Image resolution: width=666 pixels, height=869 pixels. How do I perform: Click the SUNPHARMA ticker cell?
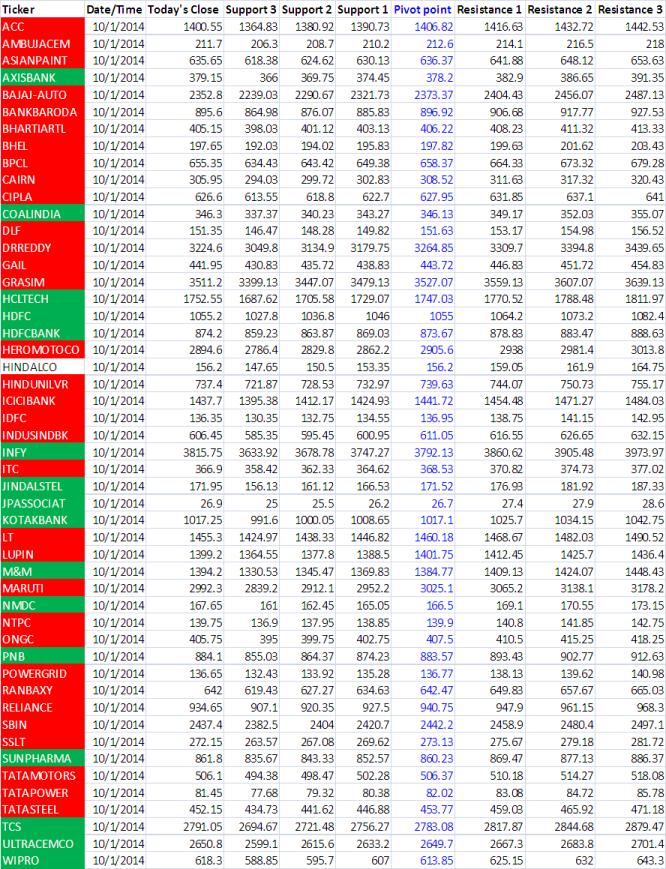43,758
